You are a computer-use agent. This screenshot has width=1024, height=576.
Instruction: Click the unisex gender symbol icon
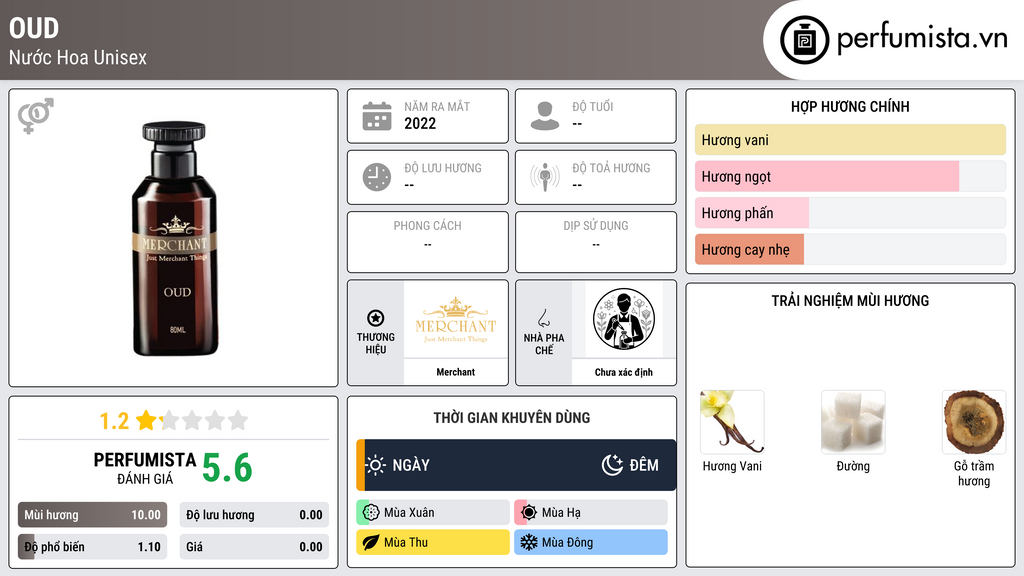pyautogui.click(x=36, y=116)
